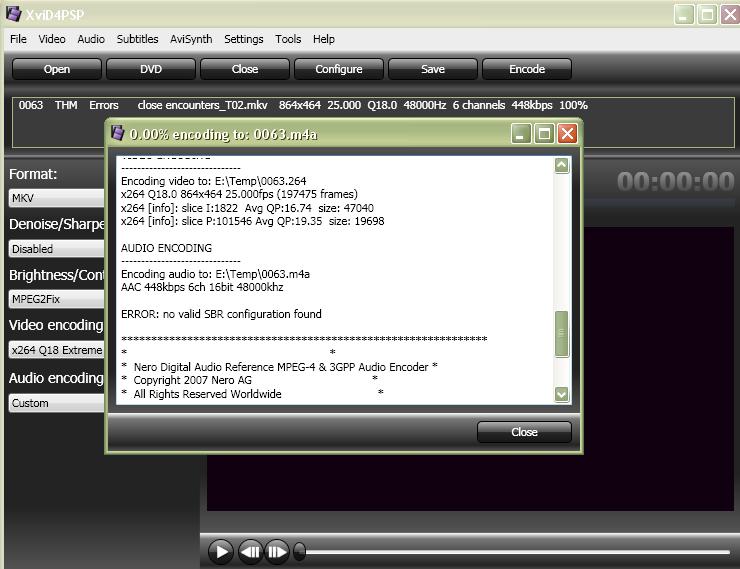Close the encoding dialog with the red X
Viewport: 740px width, 569px height.
click(567, 134)
